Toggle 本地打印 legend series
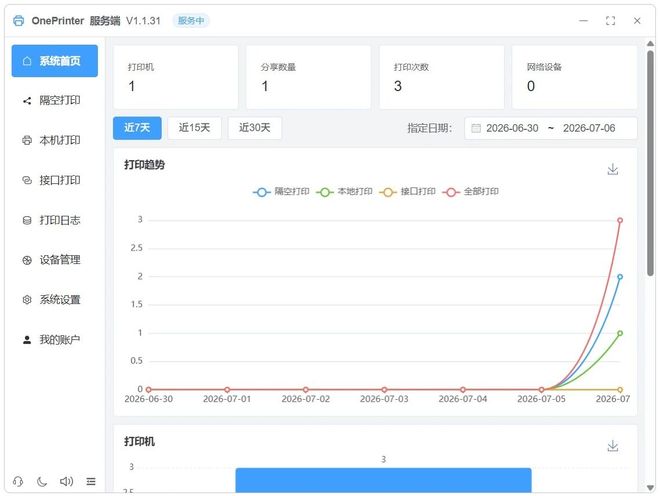The image size is (660, 496). [x=344, y=192]
